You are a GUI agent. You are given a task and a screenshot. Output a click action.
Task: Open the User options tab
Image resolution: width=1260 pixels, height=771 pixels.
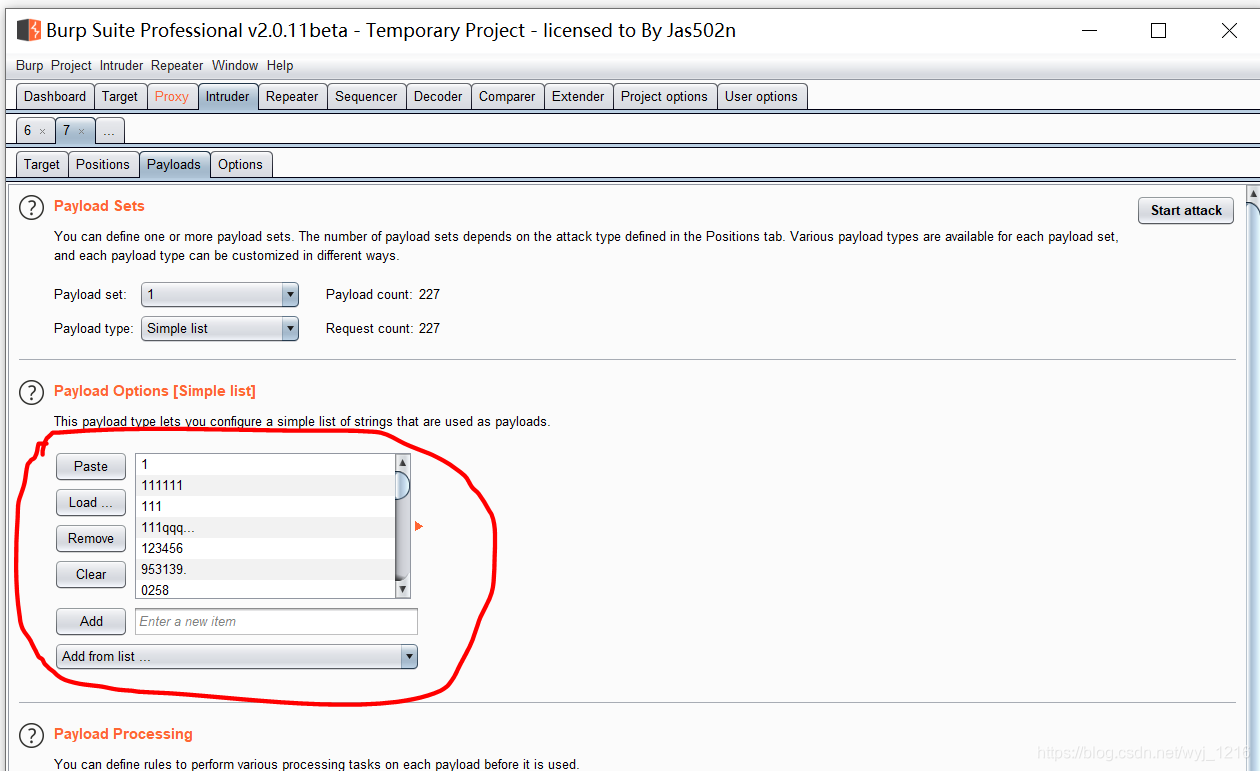(x=761, y=96)
